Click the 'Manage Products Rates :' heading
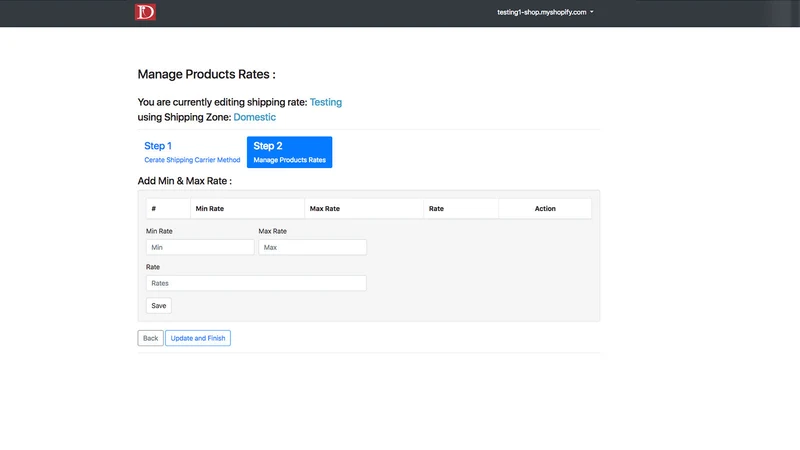 coord(207,74)
